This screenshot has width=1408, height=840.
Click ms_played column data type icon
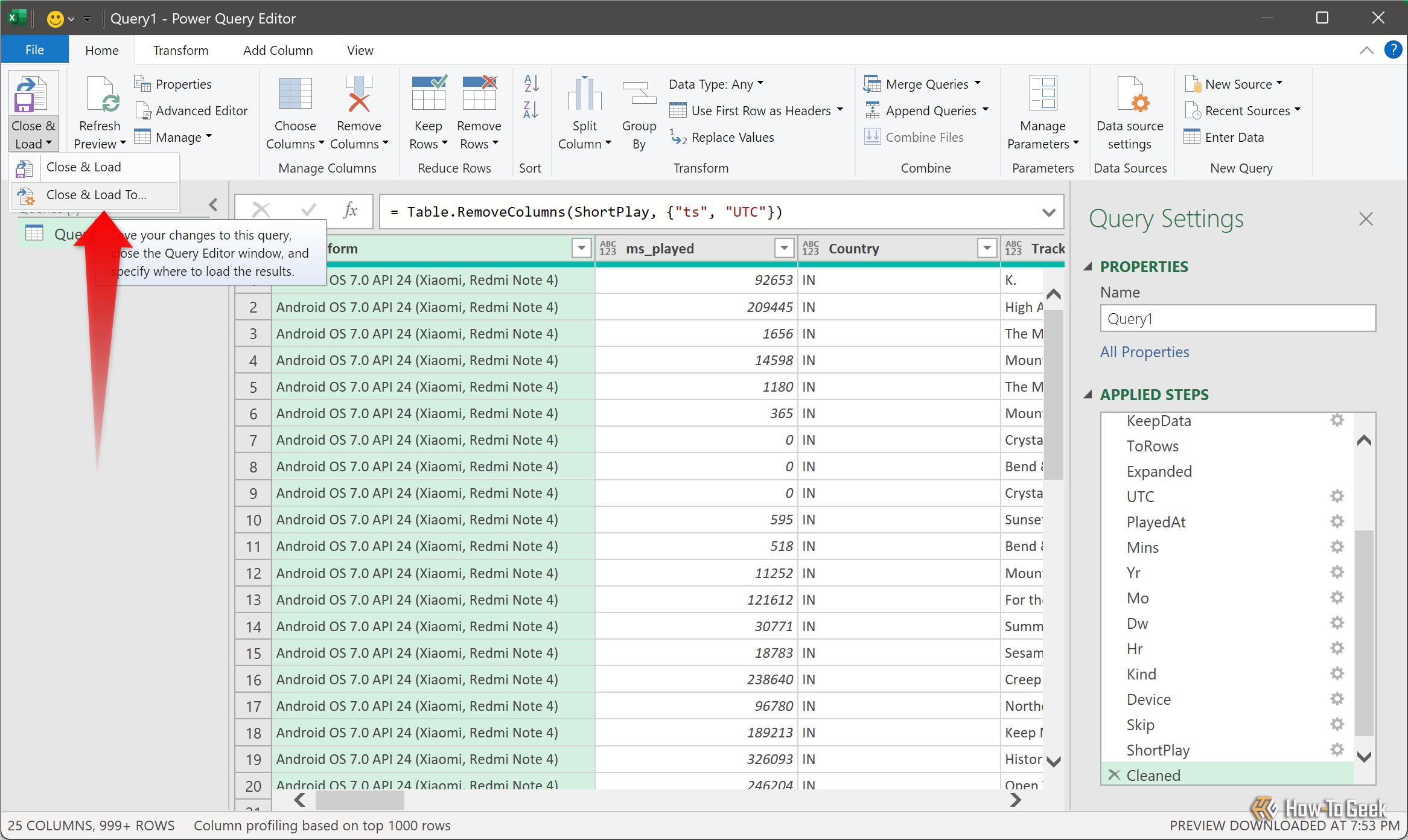click(608, 248)
